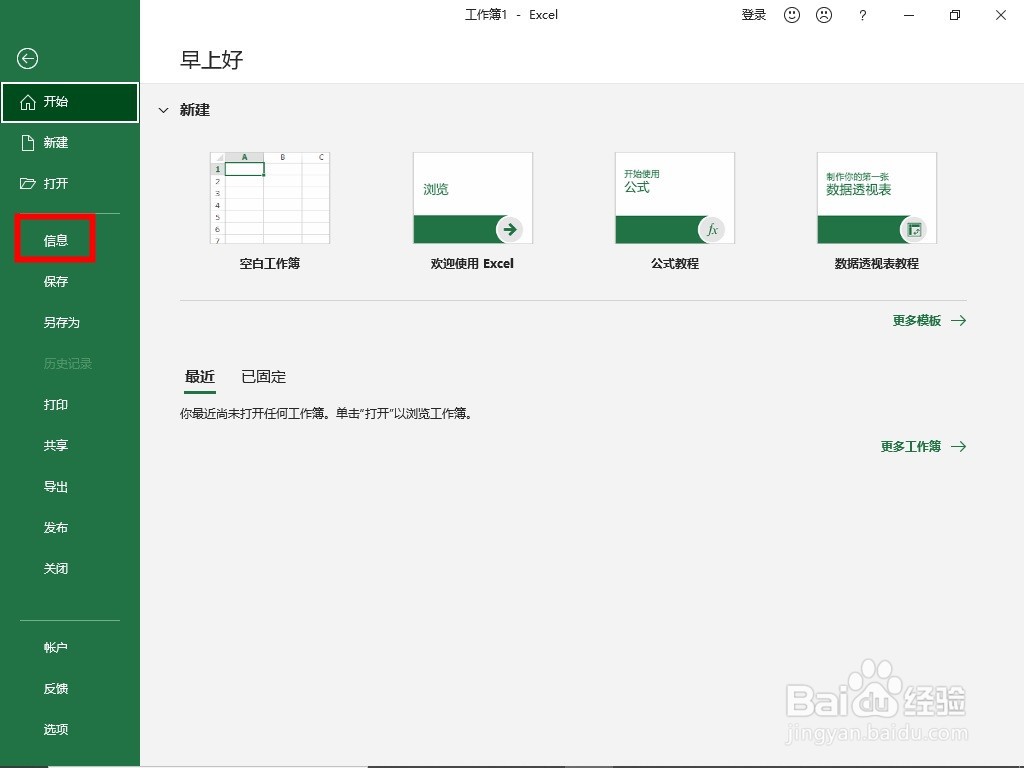The width and height of the screenshot is (1024, 768).
Task: Create a 空白工作簿 from thumbnail
Action: pos(270,198)
